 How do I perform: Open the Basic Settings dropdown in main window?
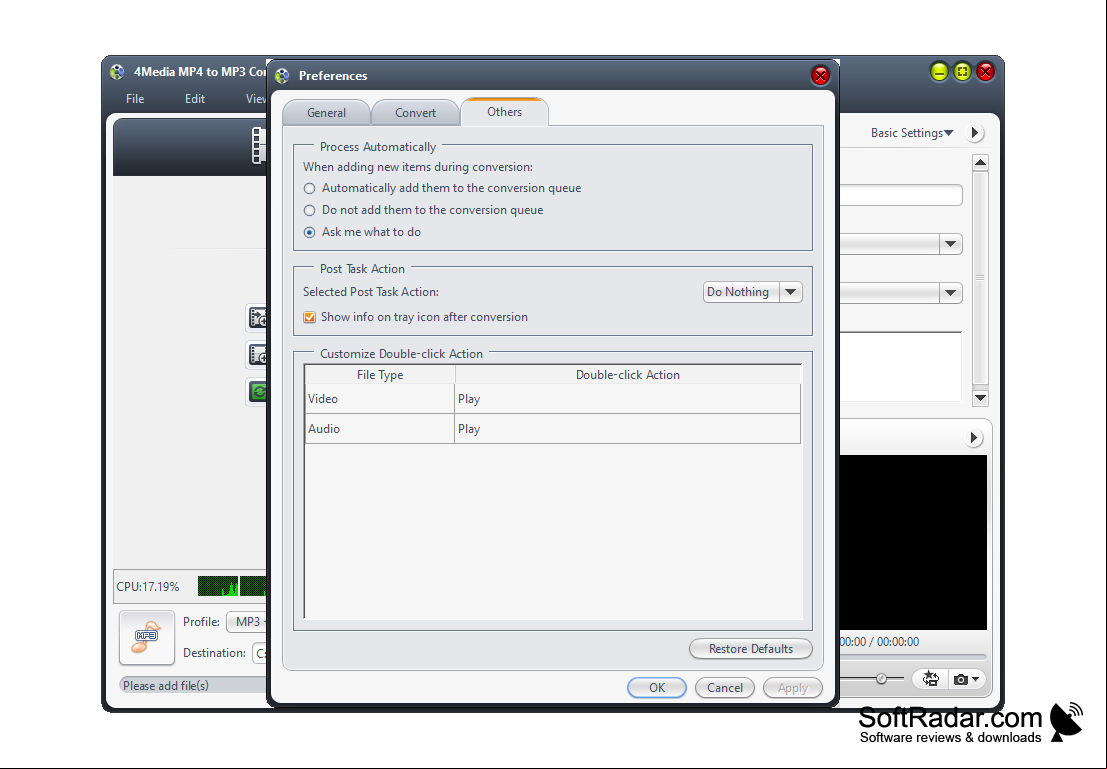(x=911, y=133)
